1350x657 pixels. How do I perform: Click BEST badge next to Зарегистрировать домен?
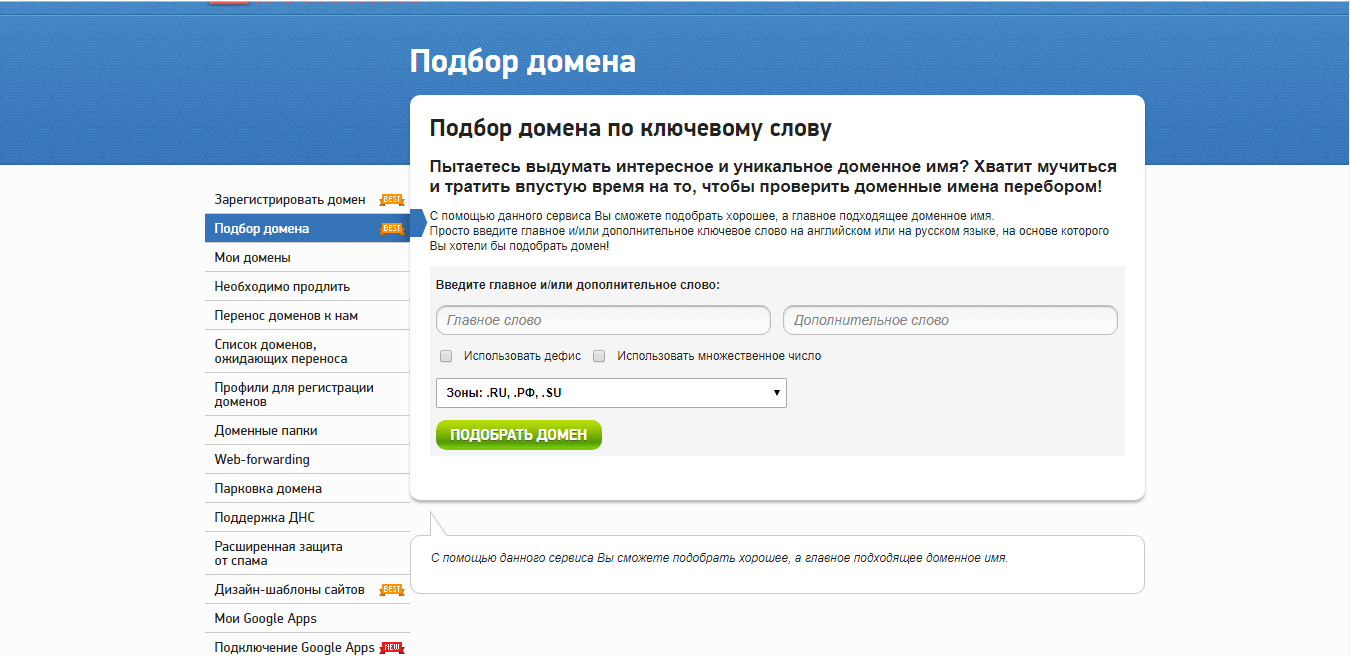click(x=391, y=200)
